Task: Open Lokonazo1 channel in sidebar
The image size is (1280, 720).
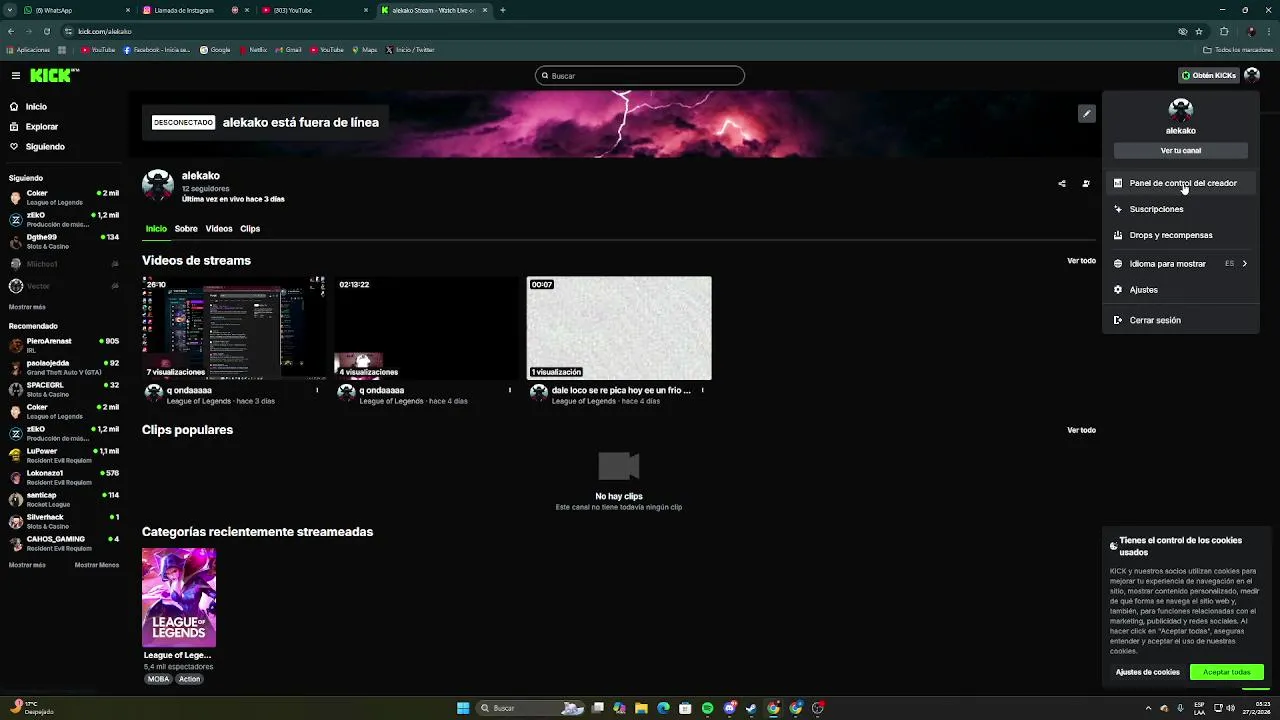Action: pyautogui.click(x=64, y=477)
